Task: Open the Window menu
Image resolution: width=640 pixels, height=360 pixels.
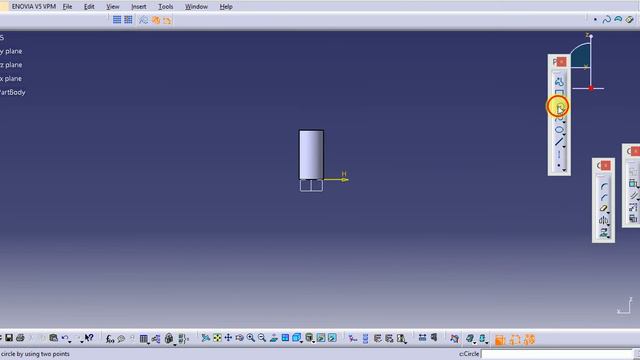Action: pos(196,7)
